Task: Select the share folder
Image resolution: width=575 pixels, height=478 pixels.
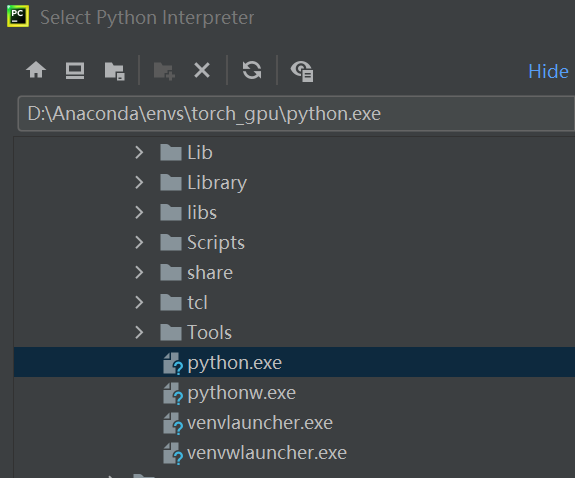Action: pyautogui.click(x=210, y=273)
